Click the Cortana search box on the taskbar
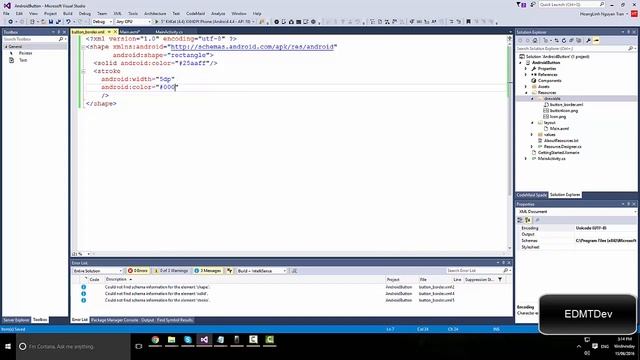This screenshot has width=640, height=360. pos(73,347)
